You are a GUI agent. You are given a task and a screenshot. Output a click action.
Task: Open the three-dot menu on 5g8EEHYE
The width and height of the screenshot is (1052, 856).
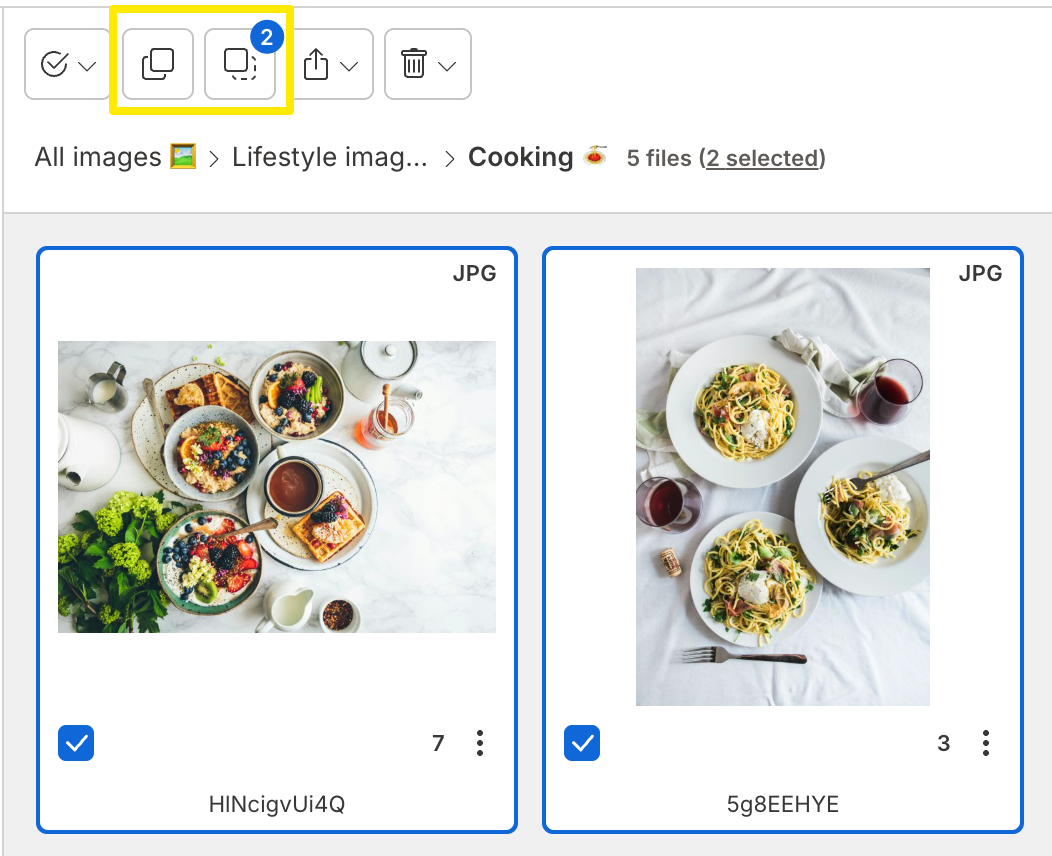(x=986, y=743)
